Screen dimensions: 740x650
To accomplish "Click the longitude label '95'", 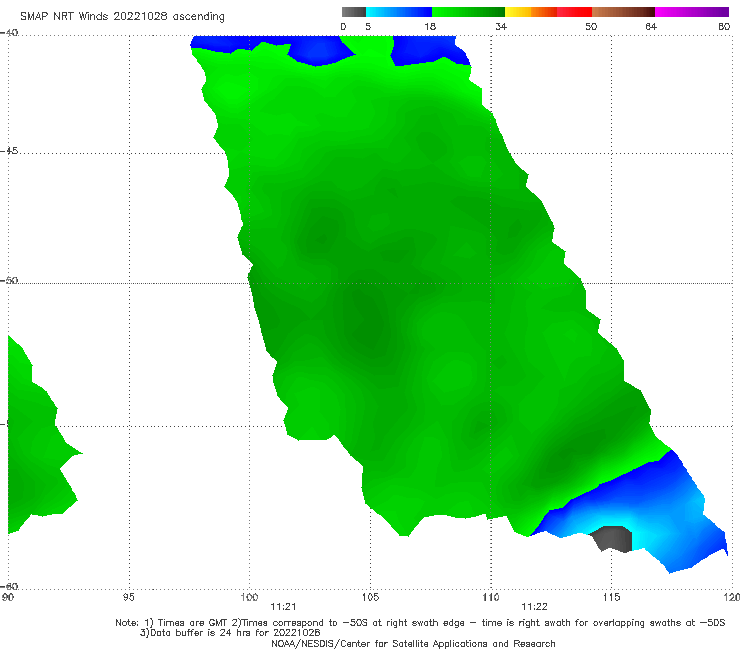I will click(x=129, y=597).
